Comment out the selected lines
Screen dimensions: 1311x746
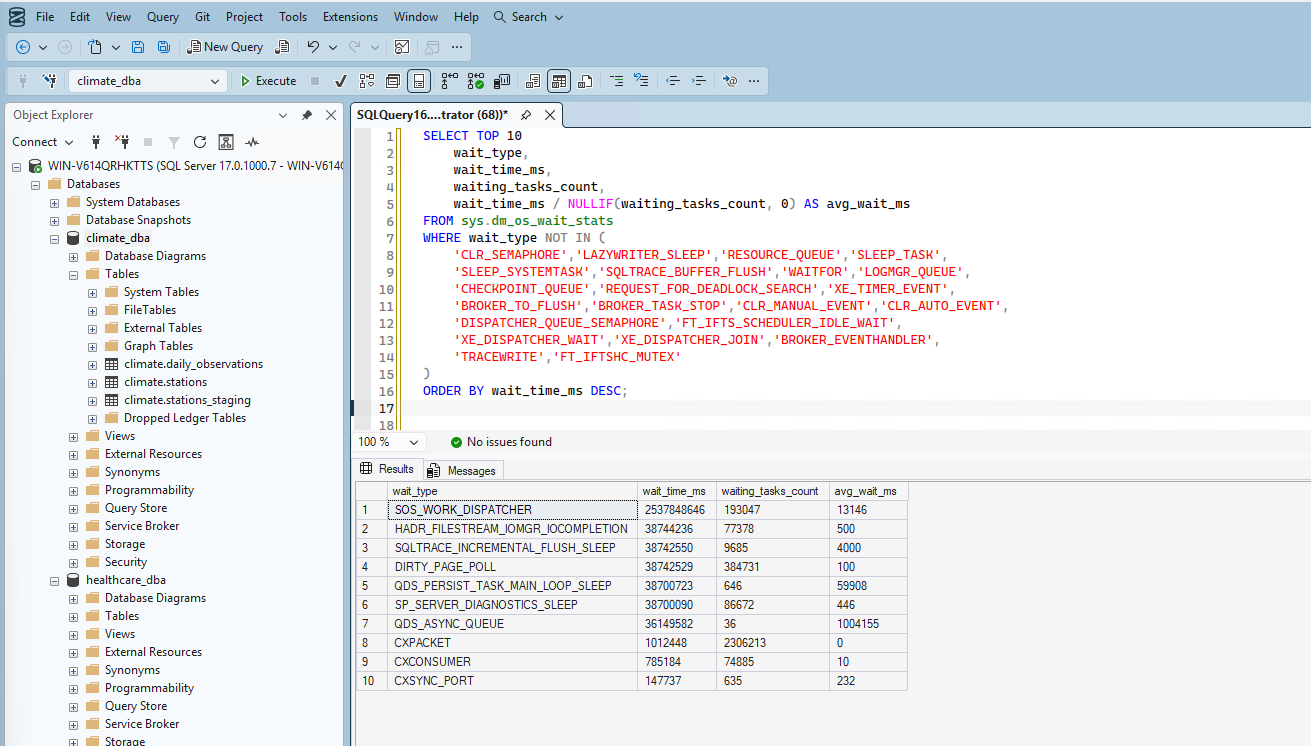[x=617, y=81]
